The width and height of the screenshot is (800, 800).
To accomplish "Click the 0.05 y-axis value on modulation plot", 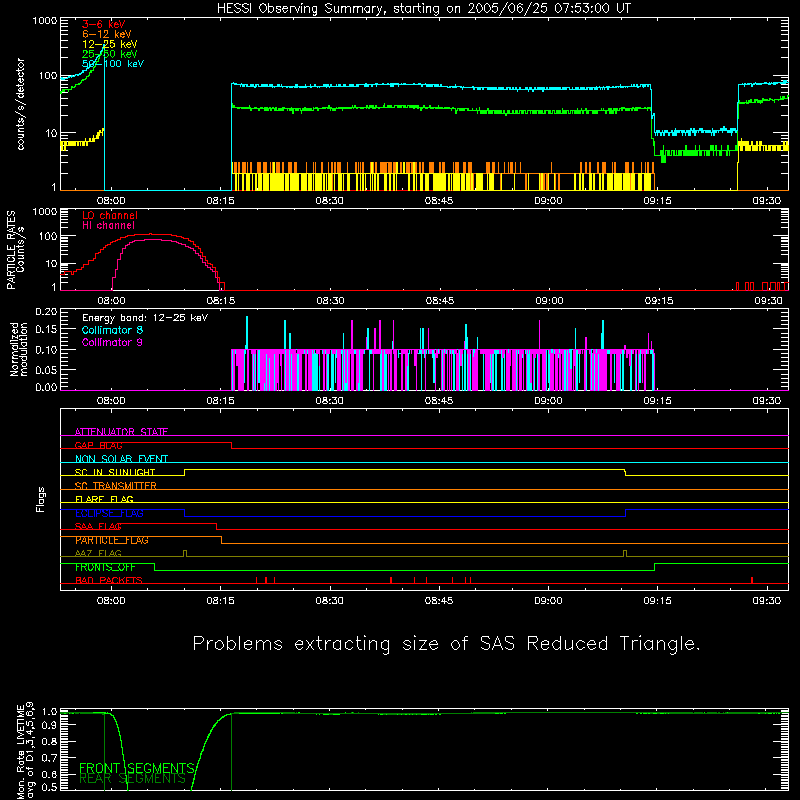I will click(46, 369).
